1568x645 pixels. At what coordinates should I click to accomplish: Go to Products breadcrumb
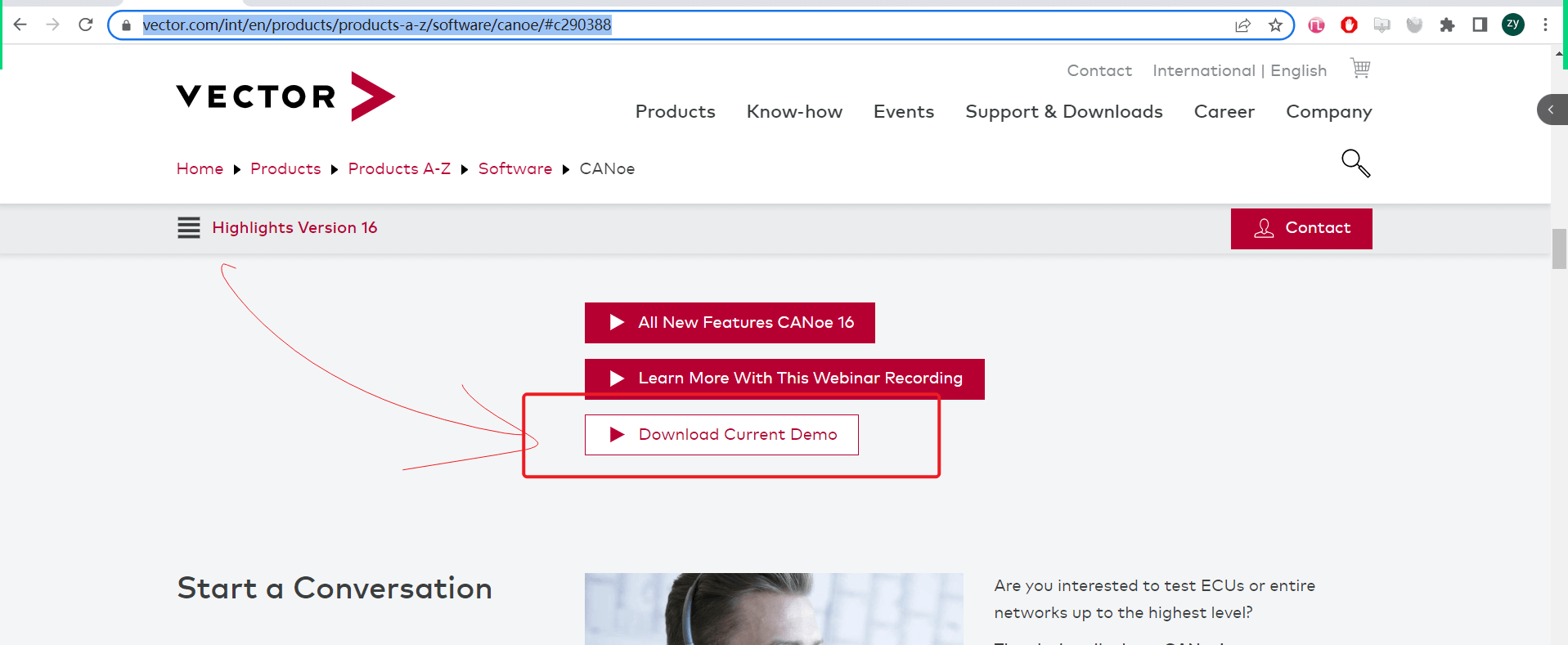click(x=285, y=168)
